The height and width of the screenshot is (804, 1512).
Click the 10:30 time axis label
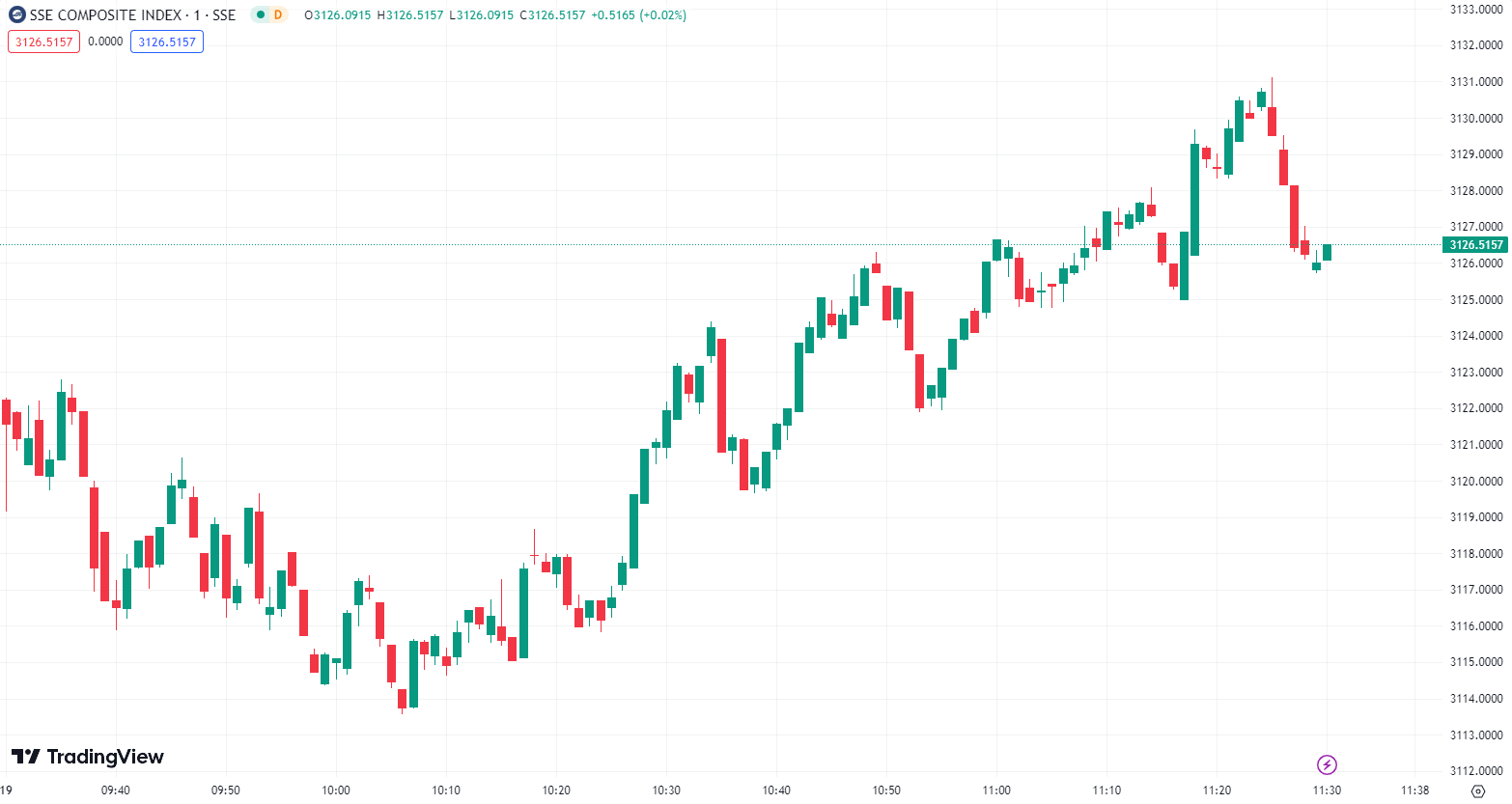point(666,790)
